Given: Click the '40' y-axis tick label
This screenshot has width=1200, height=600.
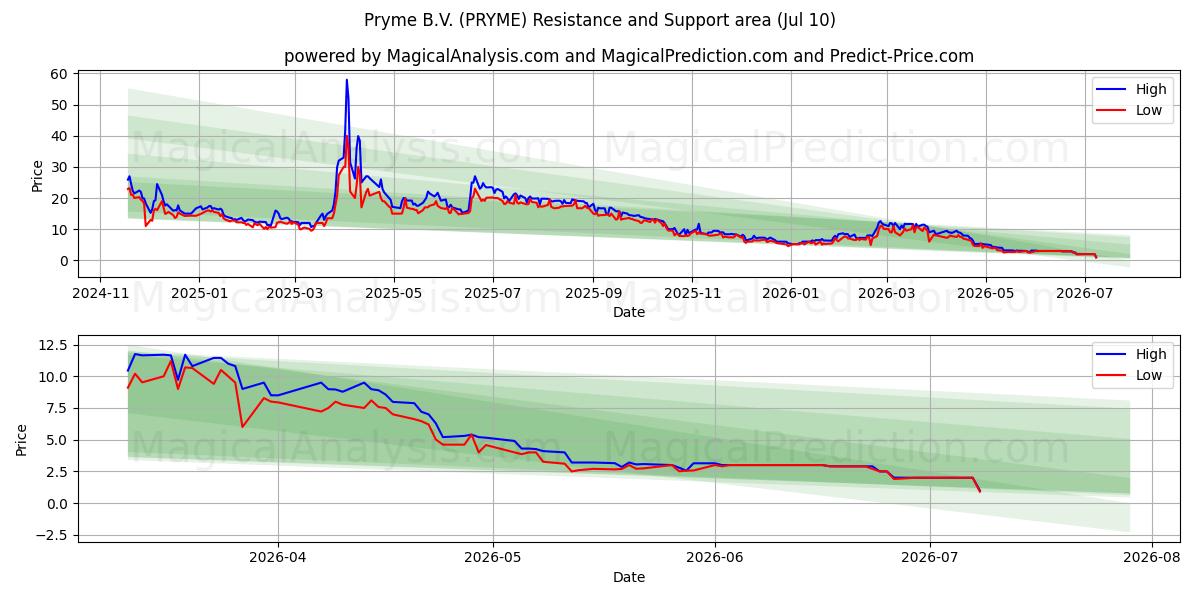Looking at the screenshot, I should point(59,136).
